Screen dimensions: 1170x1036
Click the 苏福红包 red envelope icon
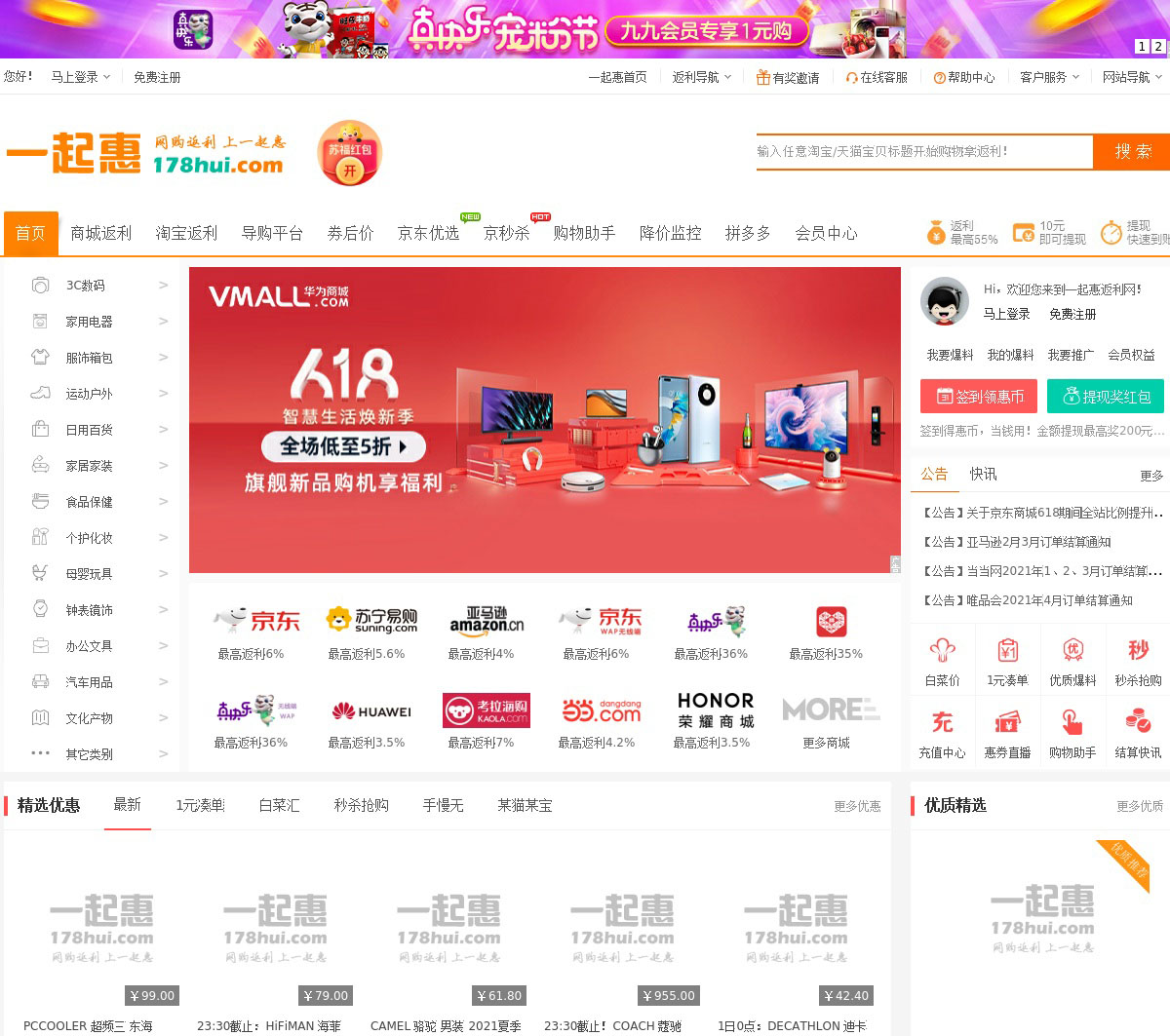pyautogui.click(x=350, y=153)
